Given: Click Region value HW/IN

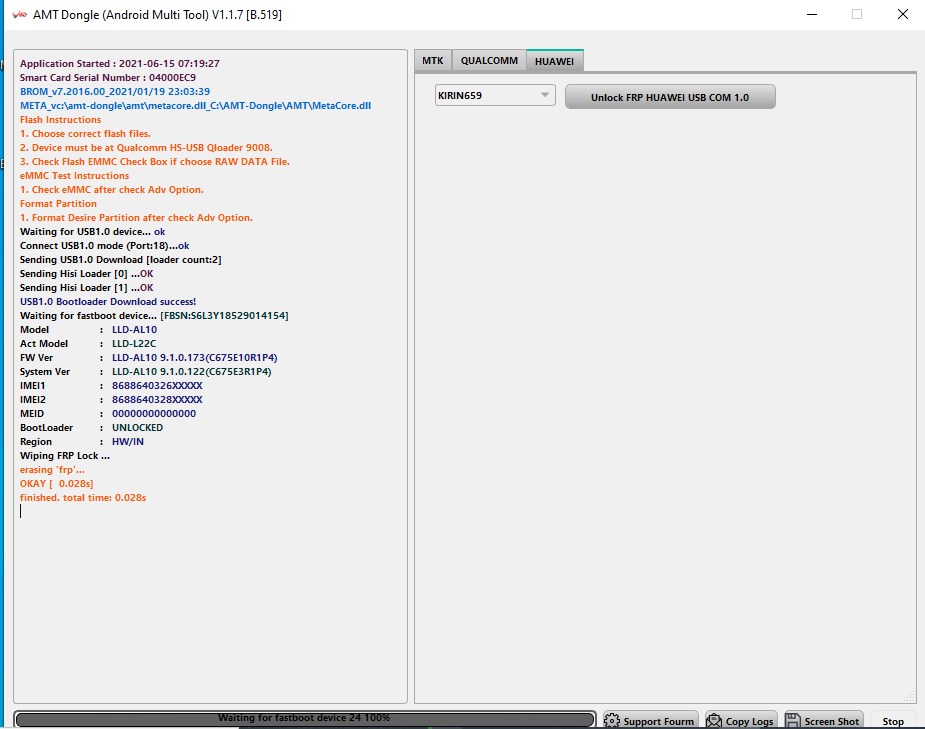Looking at the screenshot, I should pyautogui.click(x=128, y=442).
